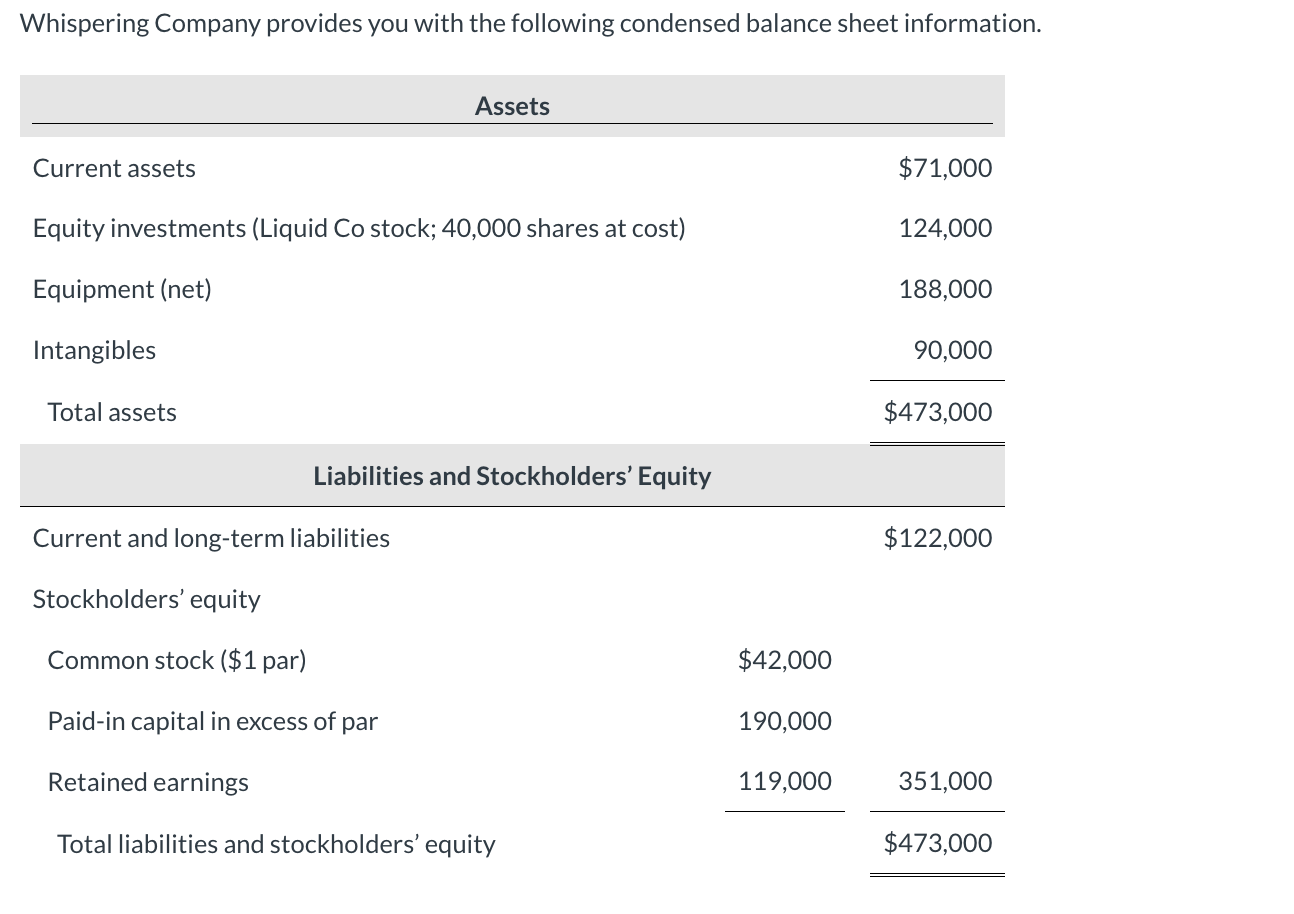Select the $42,000 common stock value

pyautogui.click(x=784, y=661)
